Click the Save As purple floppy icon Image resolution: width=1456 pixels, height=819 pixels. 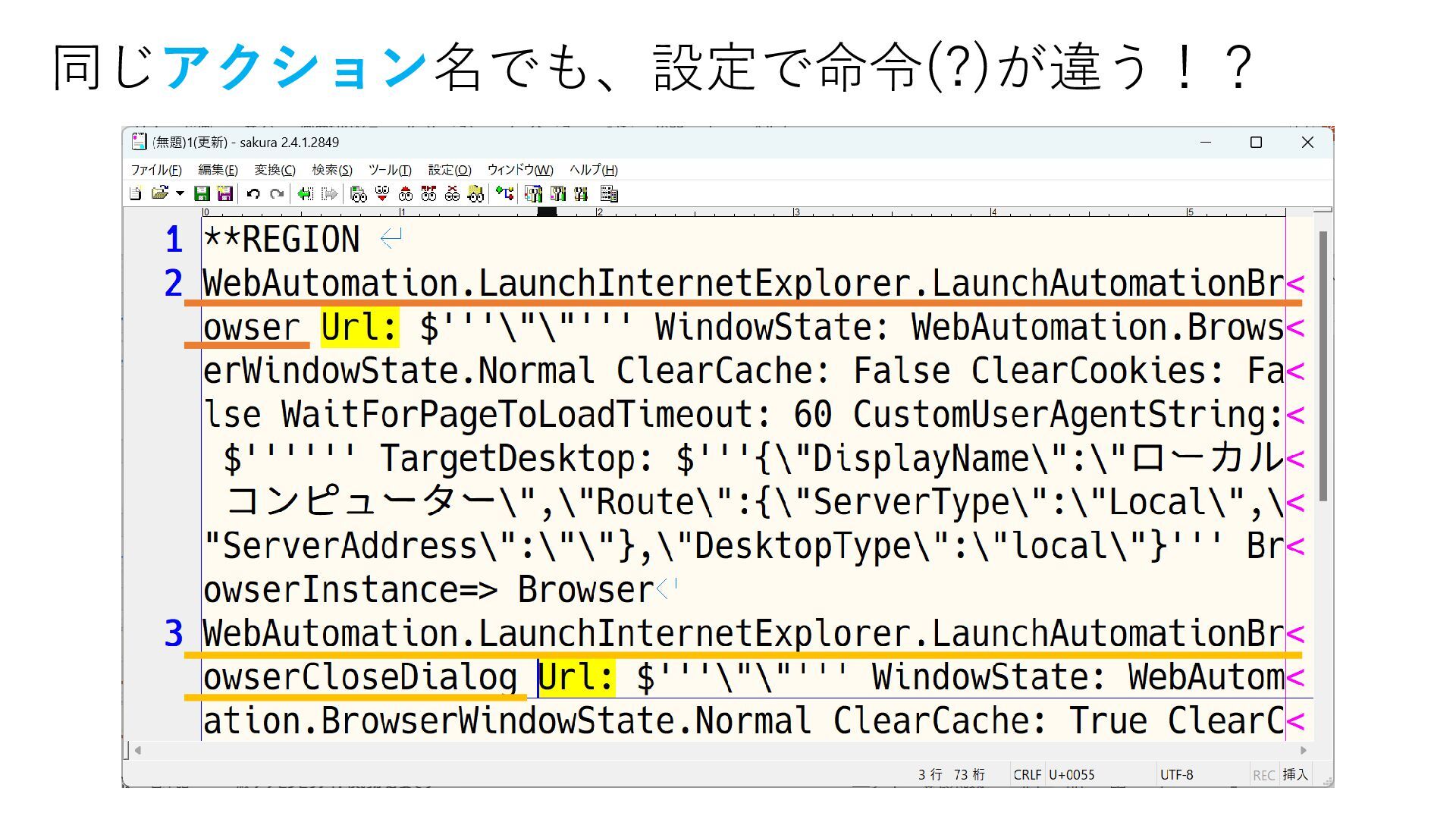click(x=224, y=193)
